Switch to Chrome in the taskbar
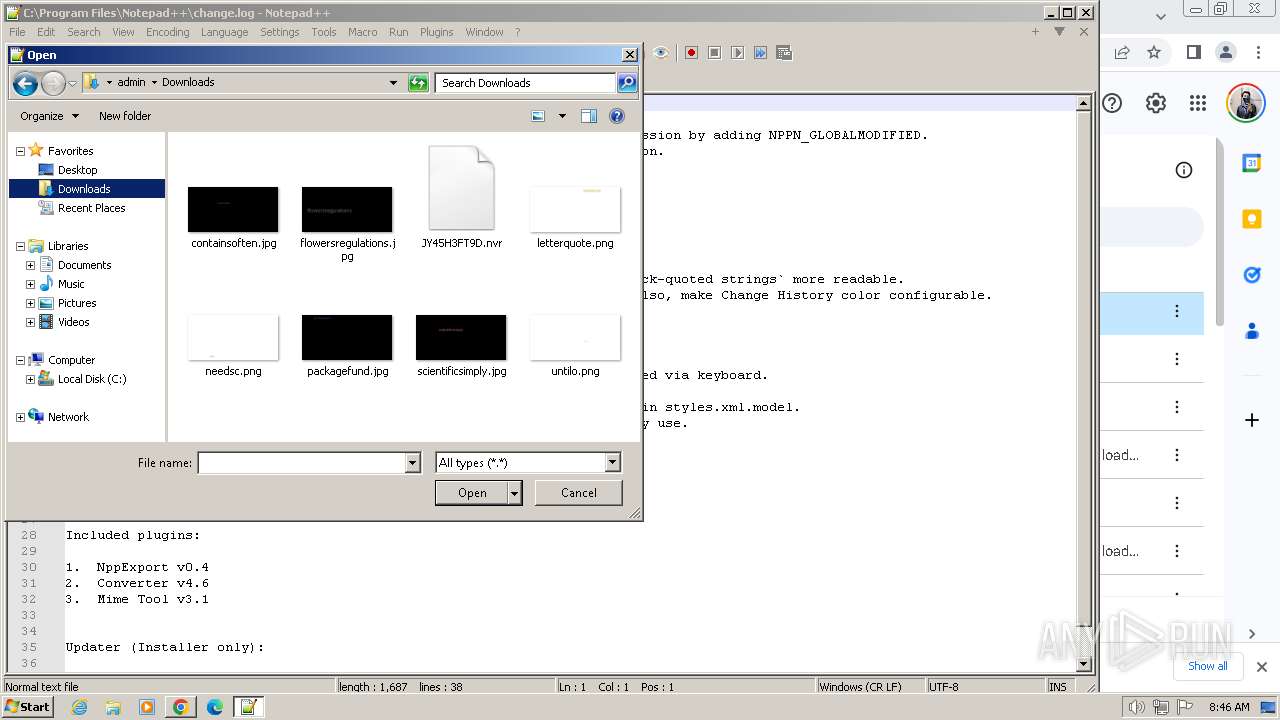This screenshot has height=720, width=1280. coord(181,707)
